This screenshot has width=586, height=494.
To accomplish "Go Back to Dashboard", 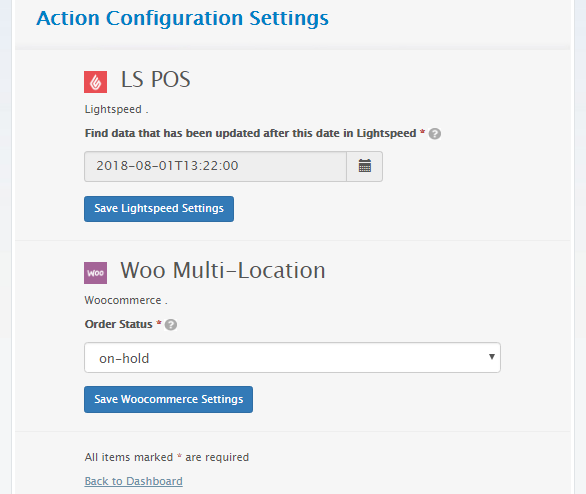I will click(133, 481).
